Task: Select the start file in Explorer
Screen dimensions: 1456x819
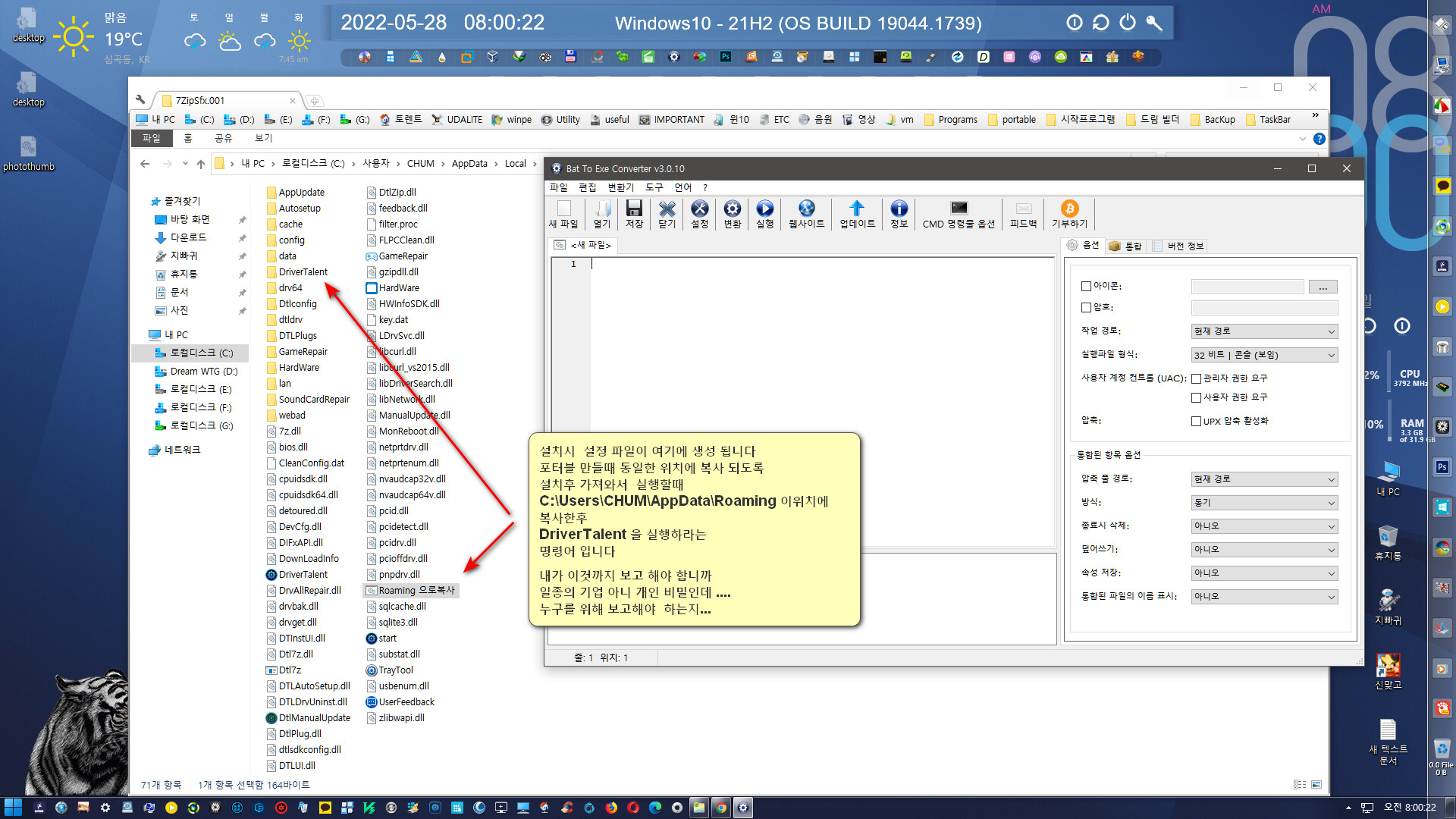Action: pyautogui.click(x=381, y=639)
